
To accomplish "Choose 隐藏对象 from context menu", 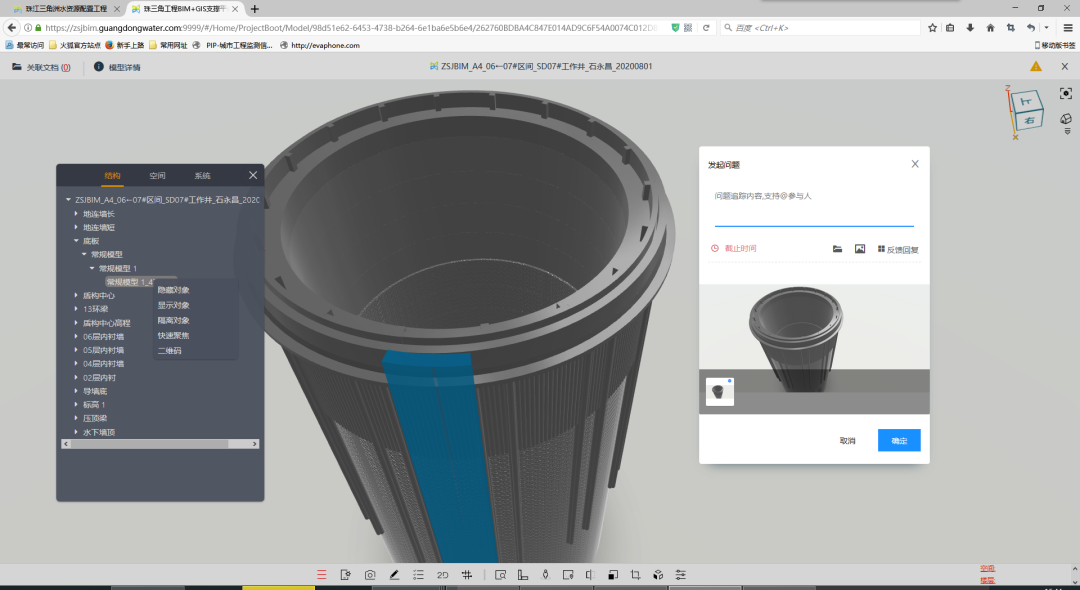I will click(174, 291).
